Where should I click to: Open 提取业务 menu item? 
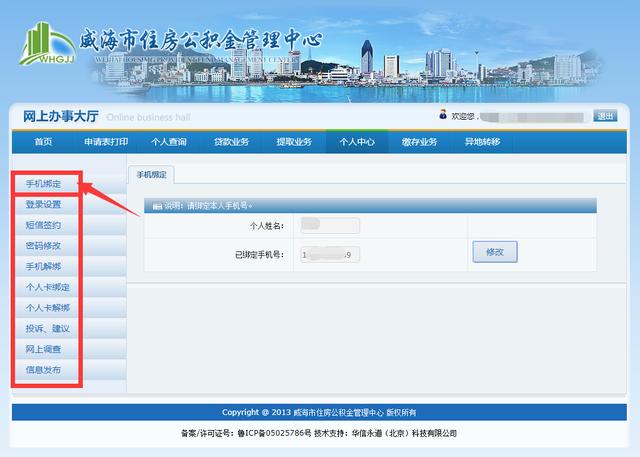click(x=294, y=142)
